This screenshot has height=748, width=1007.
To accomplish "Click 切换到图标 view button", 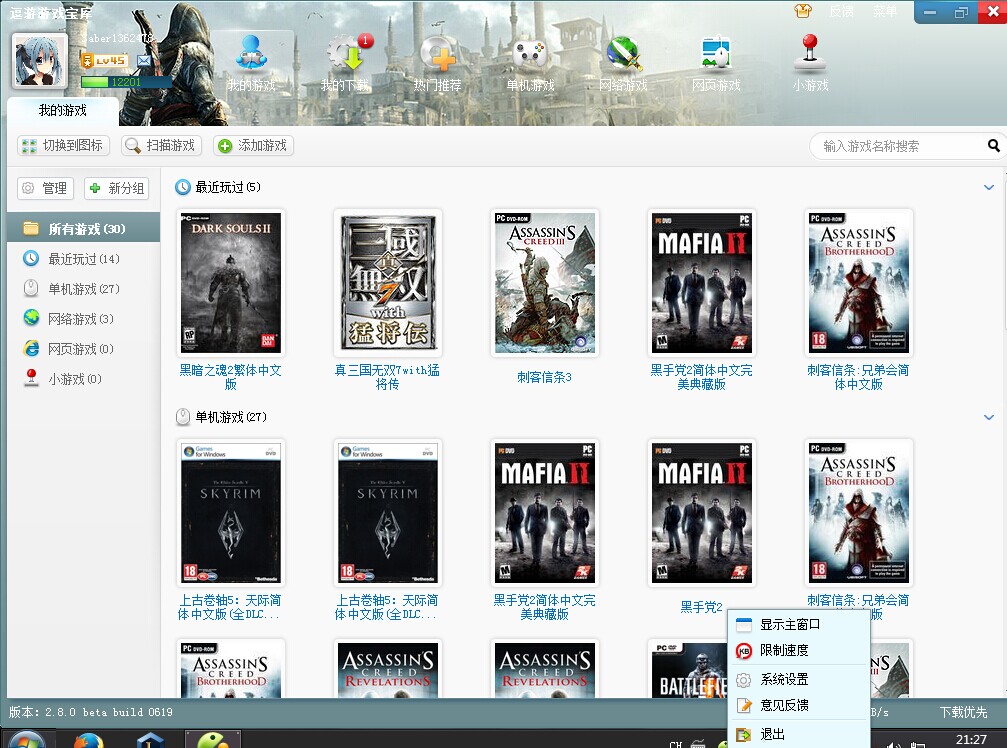I will [x=63, y=146].
